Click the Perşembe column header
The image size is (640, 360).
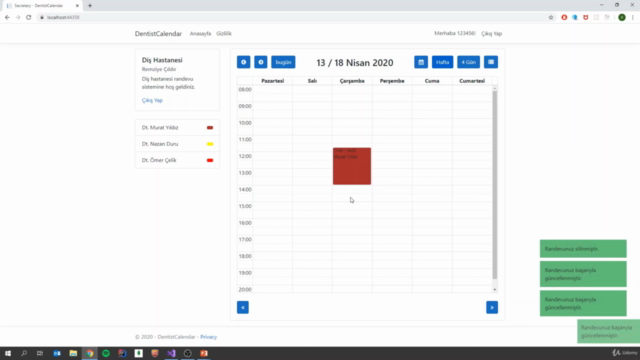(x=392, y=81)
